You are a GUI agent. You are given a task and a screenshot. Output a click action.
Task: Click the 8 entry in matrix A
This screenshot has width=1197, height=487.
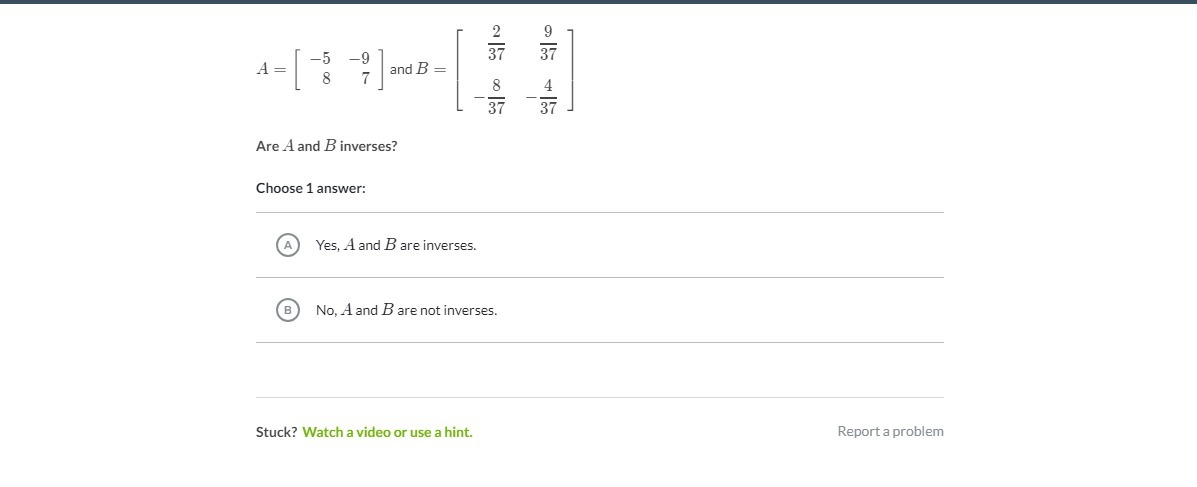pos(327,79)
